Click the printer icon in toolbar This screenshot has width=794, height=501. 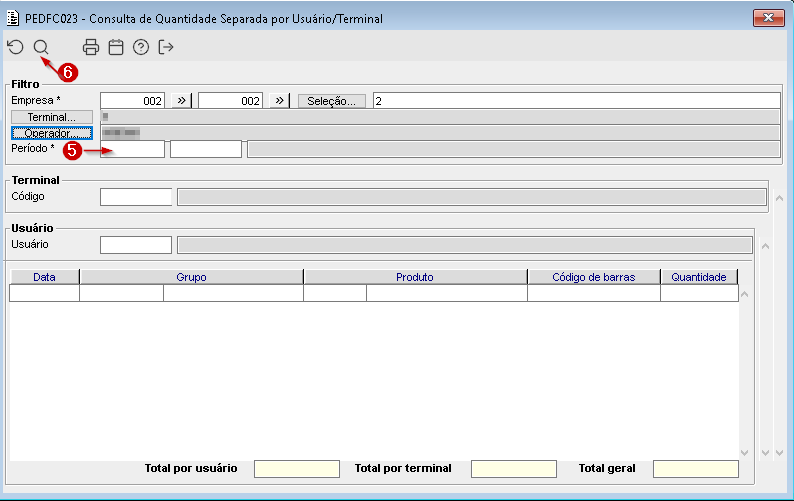point(91,47)
